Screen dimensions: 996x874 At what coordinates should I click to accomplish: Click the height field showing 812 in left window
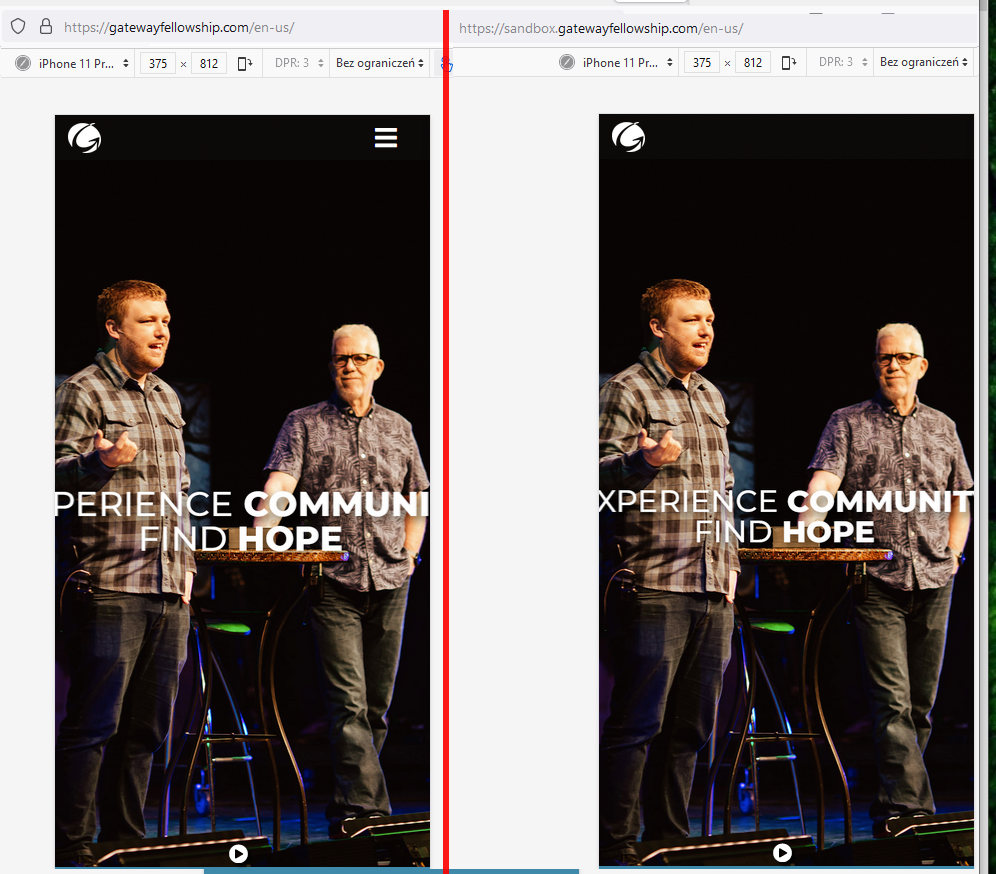pos(208,64)
